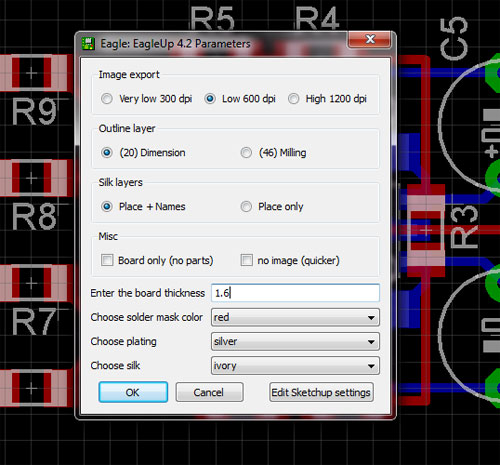Enable Board only (no parts) checkbox
The image size is (500, 465).
[107, 260]
